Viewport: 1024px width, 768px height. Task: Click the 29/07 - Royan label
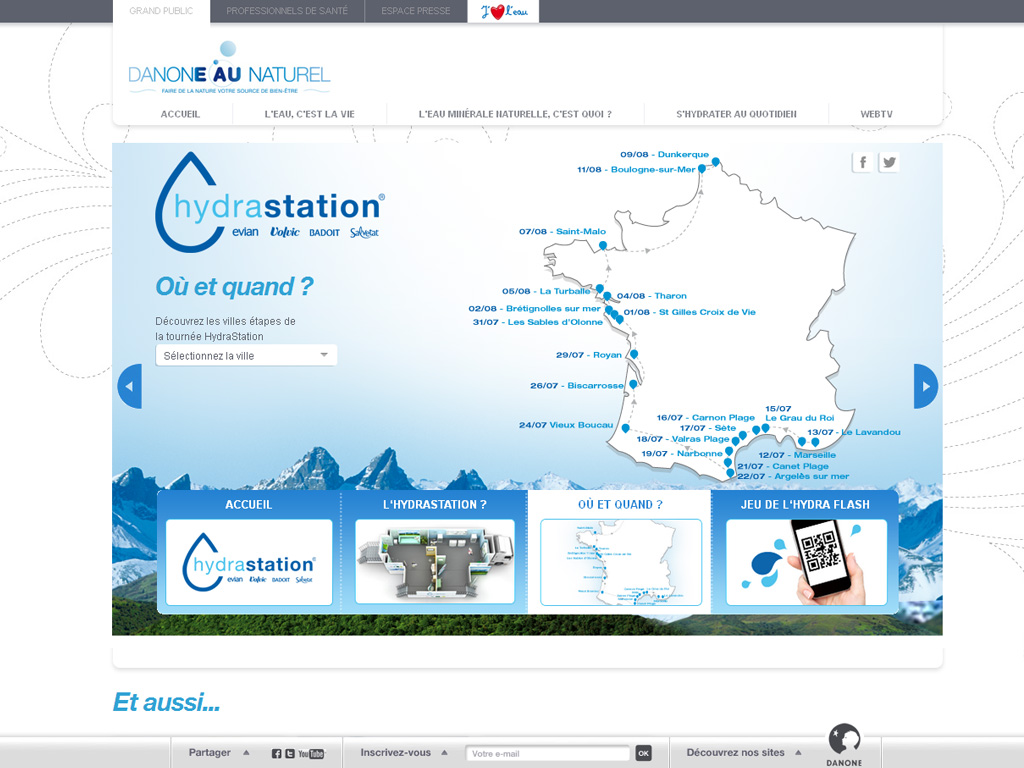[589, 355]
